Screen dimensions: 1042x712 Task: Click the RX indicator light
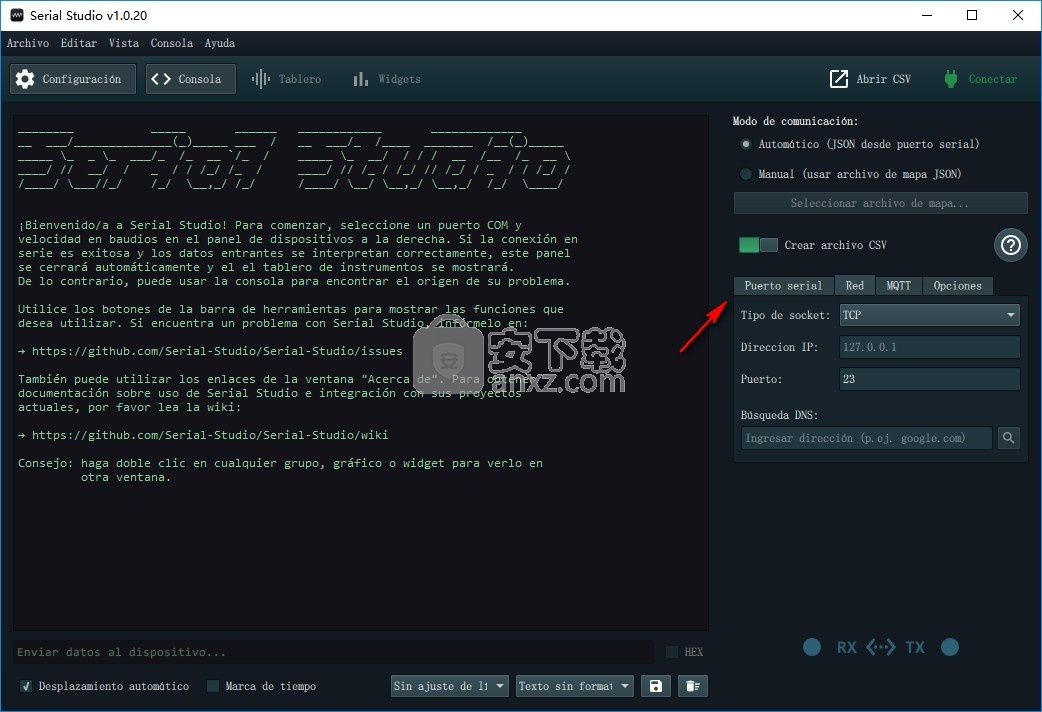pos(811,647)
